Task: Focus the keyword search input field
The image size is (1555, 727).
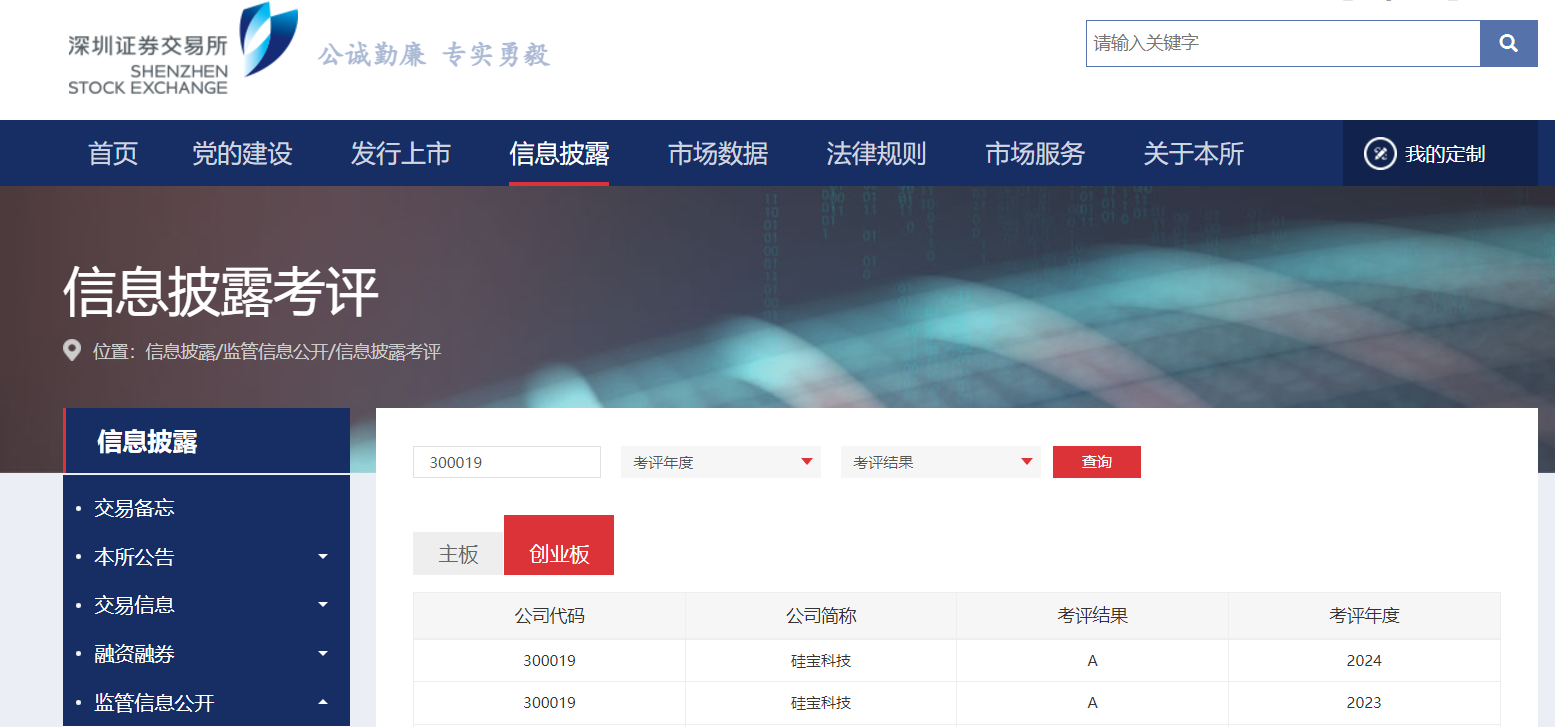Action: click(x=1282, y=44)
